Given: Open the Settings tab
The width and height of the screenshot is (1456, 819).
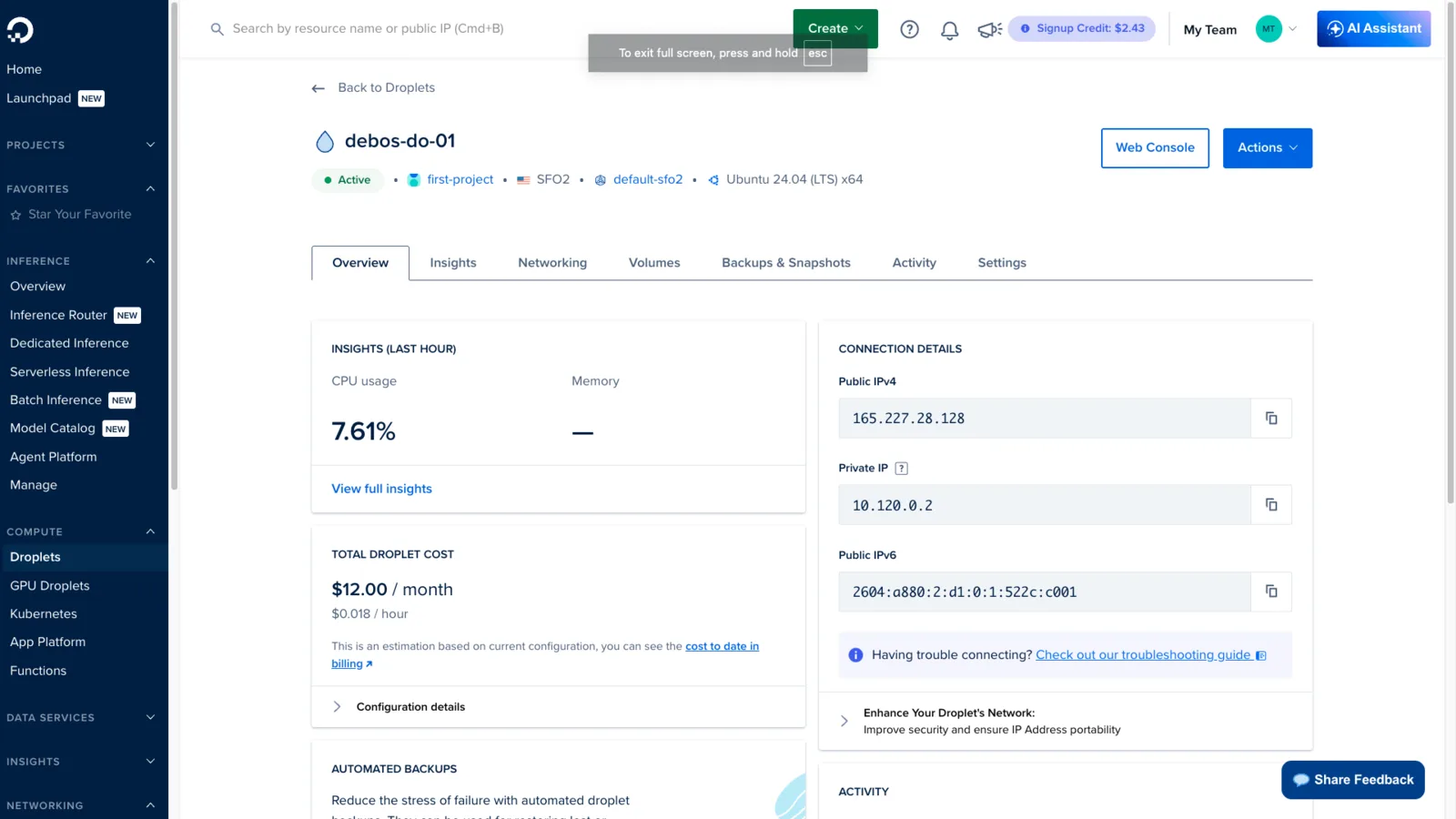Looking at the screenshot, I should tap(1002, 263).
